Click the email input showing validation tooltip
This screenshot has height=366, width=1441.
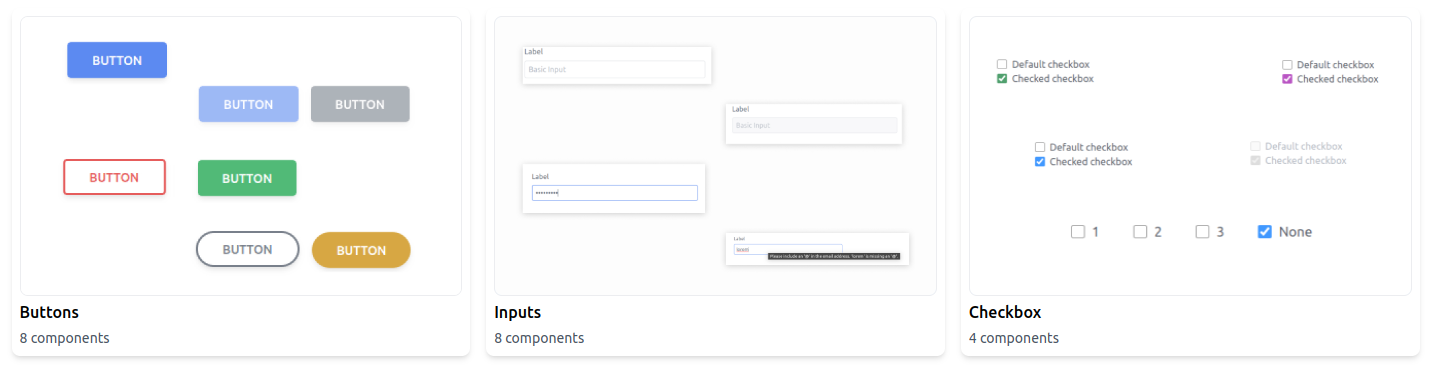[x=788, y=249]
